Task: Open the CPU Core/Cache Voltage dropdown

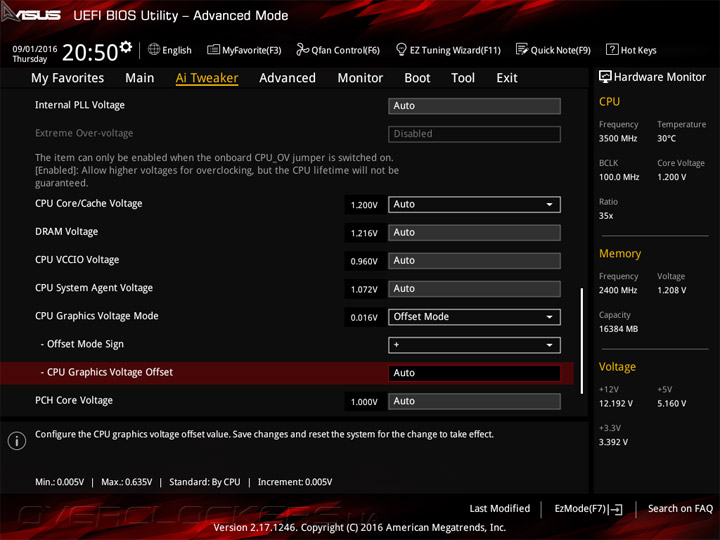Action: pyautogui.click(x=474, y=204)
